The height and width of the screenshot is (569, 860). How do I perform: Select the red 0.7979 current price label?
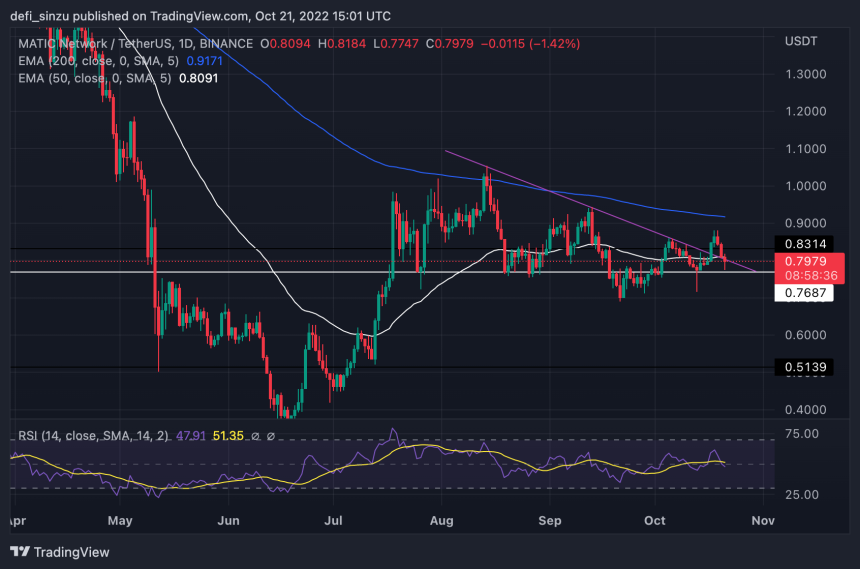point(805,261)
